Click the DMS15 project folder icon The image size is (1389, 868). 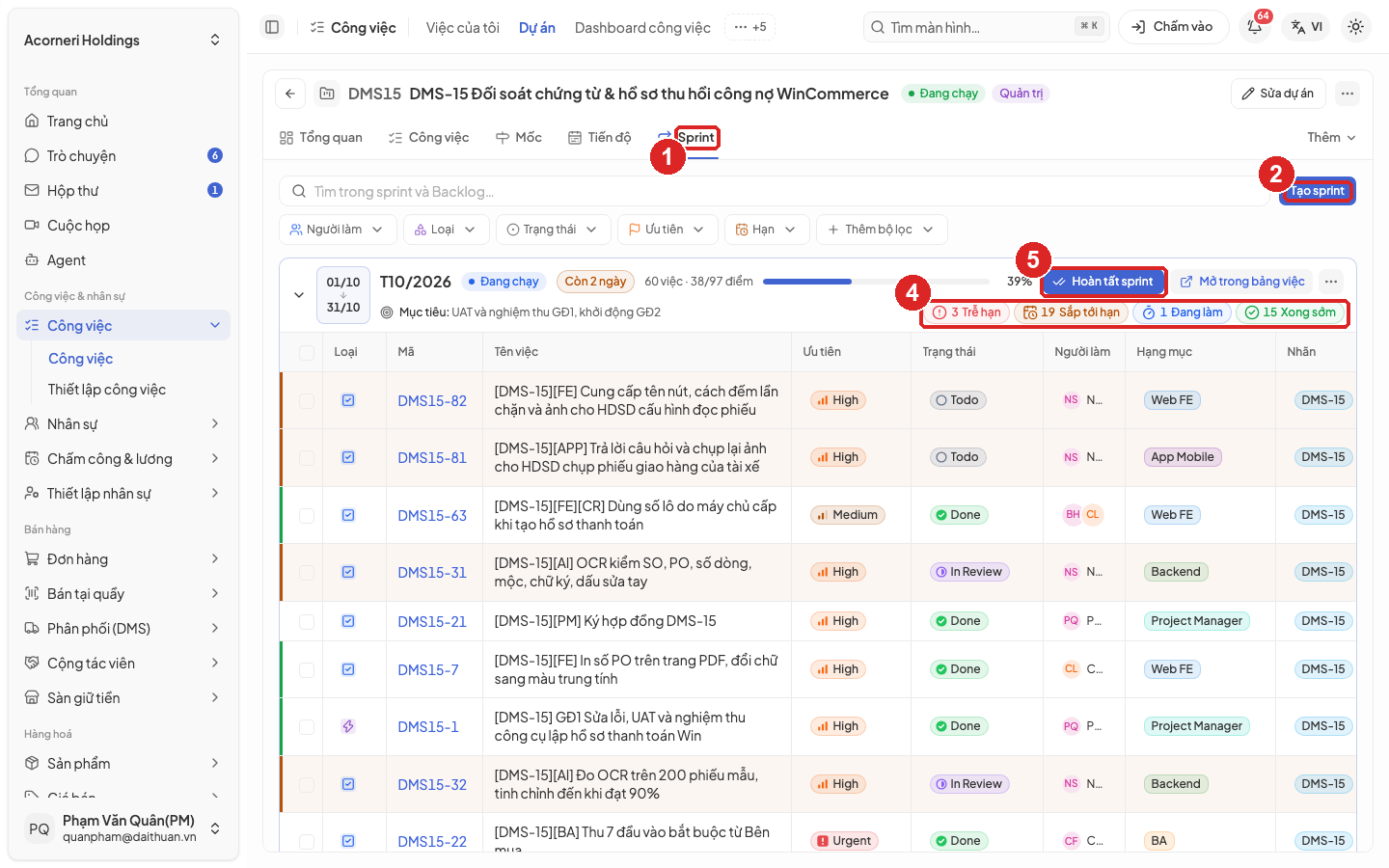coord(327,94)
